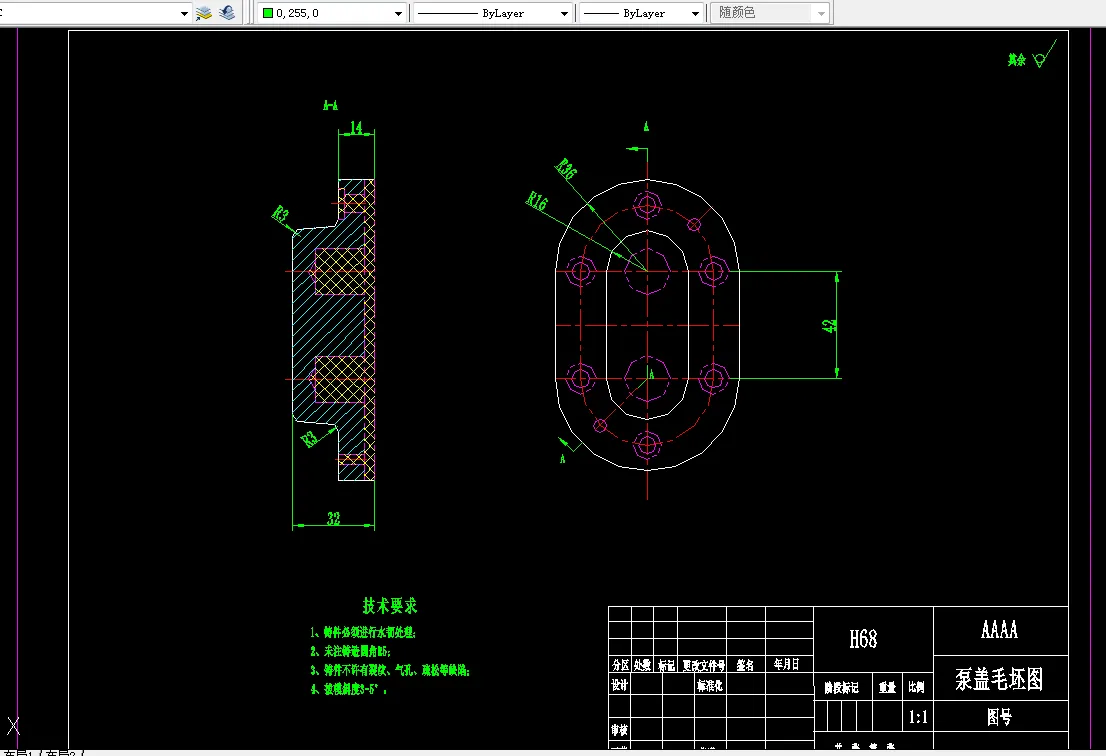Select the R36 radius dimension text
The image size is (1106, 756).
tap(566, 169)
